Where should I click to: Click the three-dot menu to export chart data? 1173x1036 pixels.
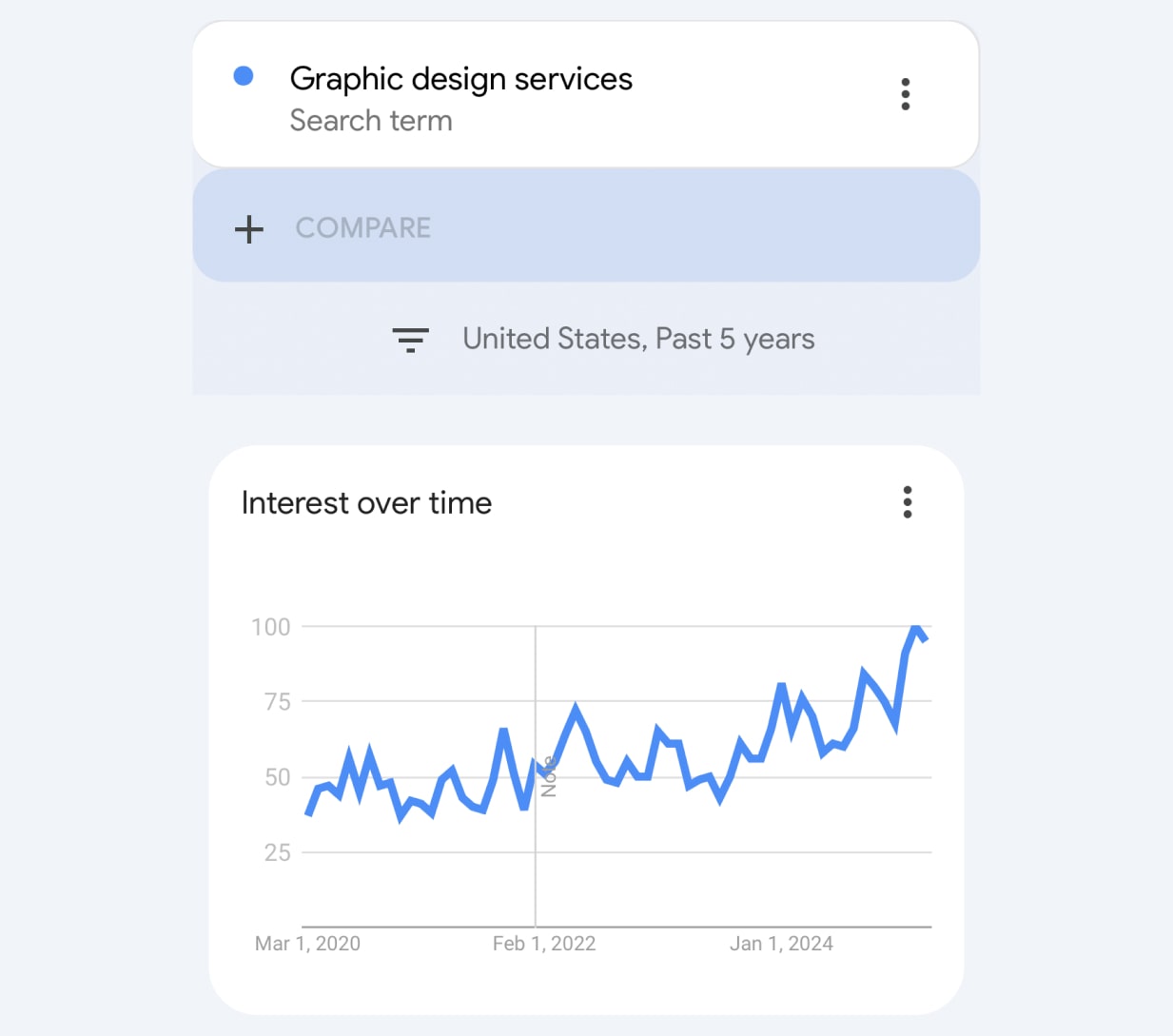(x=907, y=502)
